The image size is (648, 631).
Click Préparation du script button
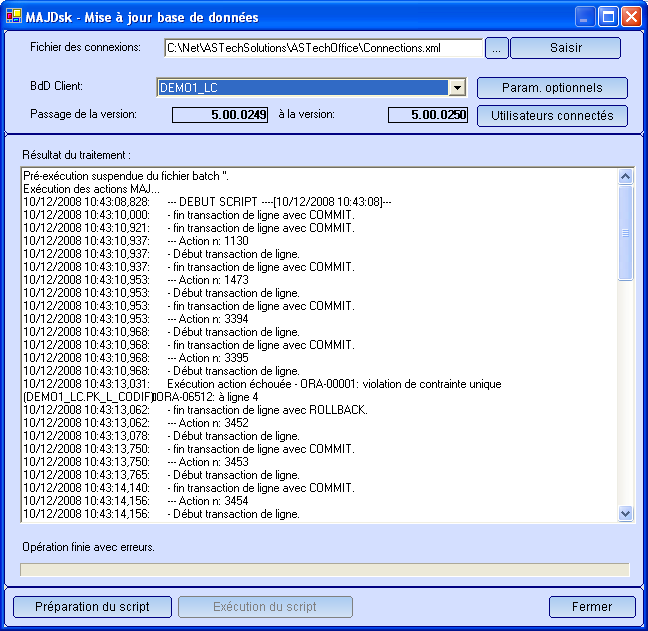pos(92,607)
